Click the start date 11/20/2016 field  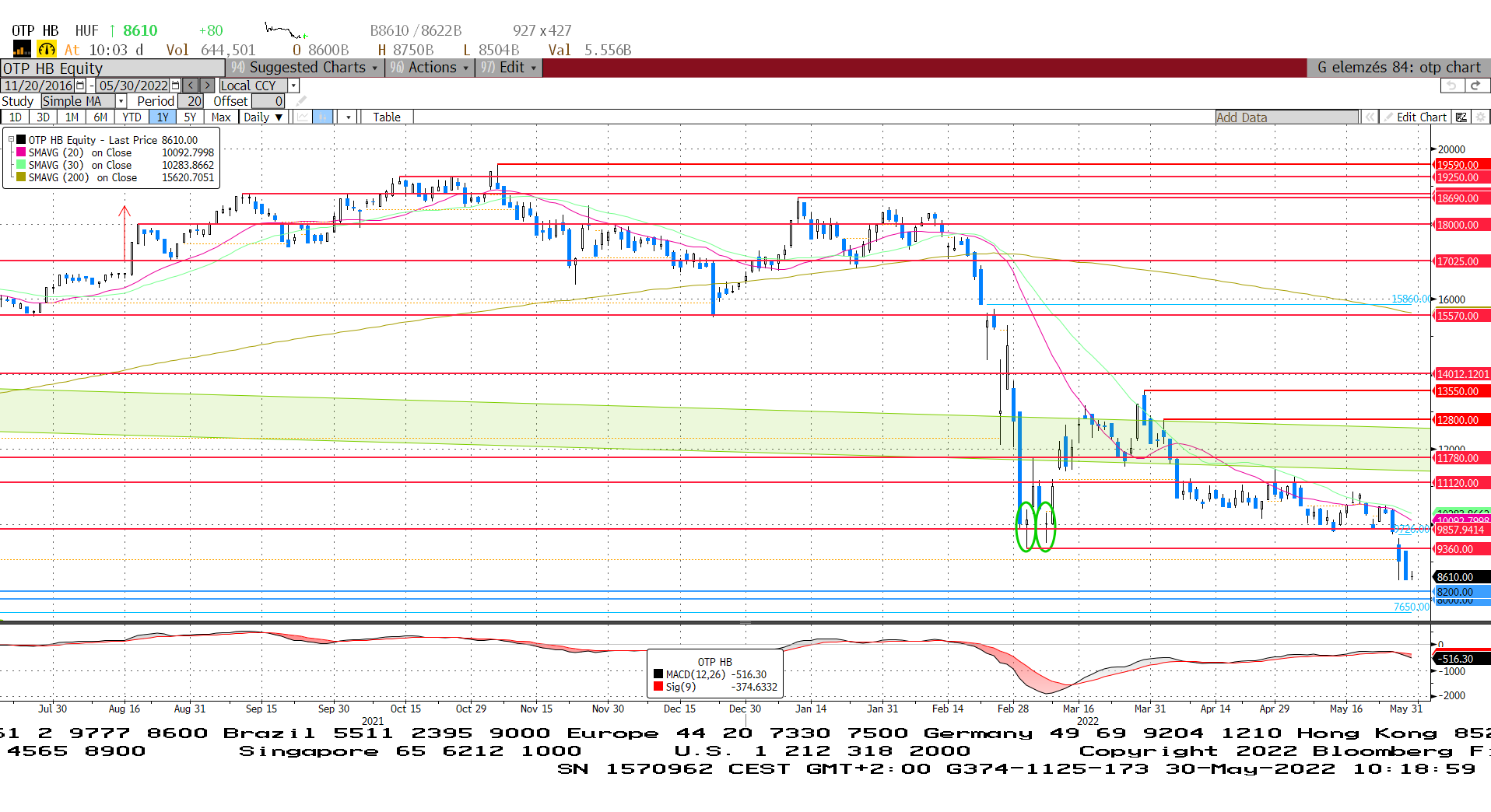click(x=38, y=86)
